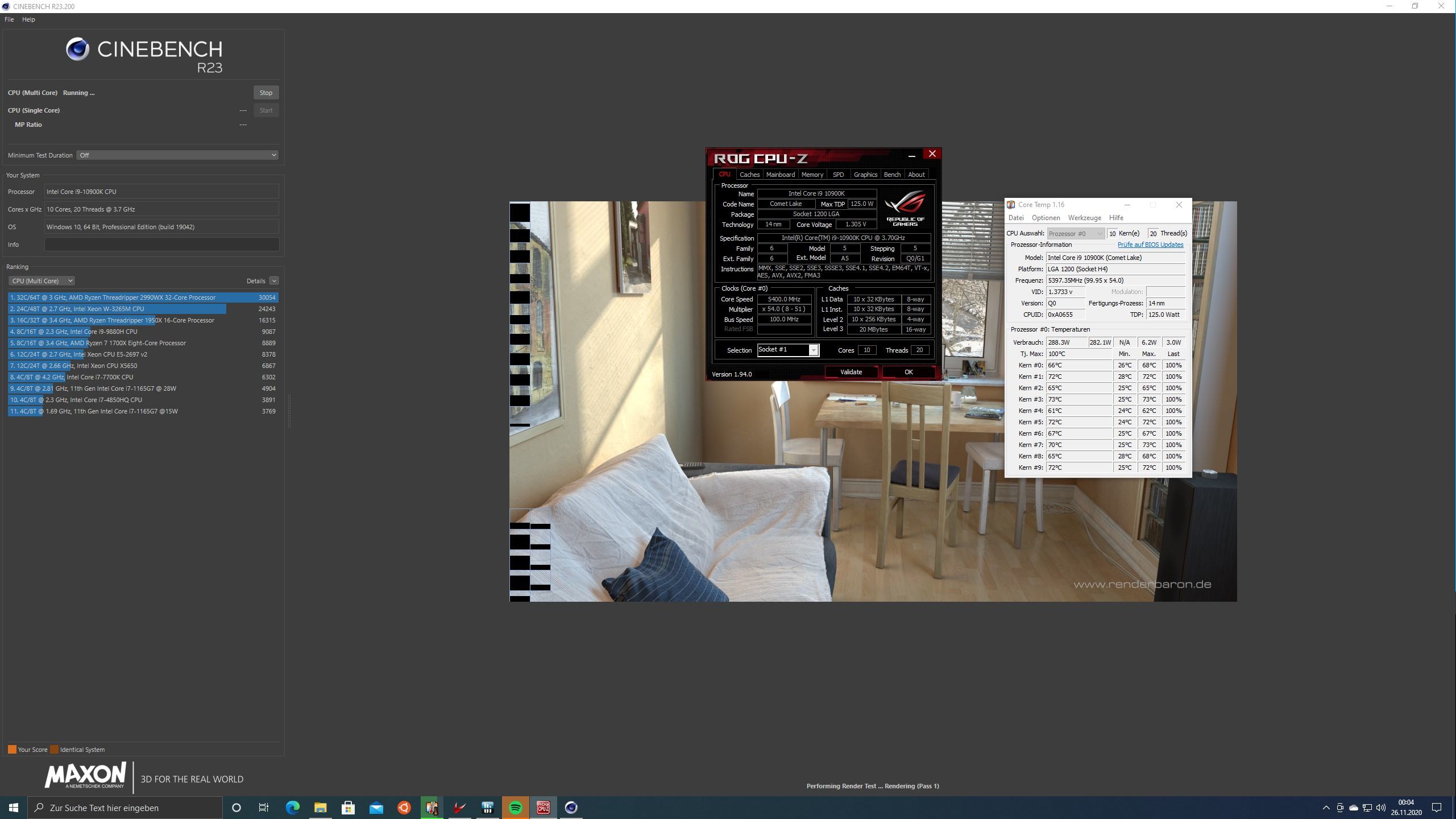Image resolution: width=1456 pixels, height=819 pixels.
Task: Open the Windows notification center
Action: (x=1437, y=808)
